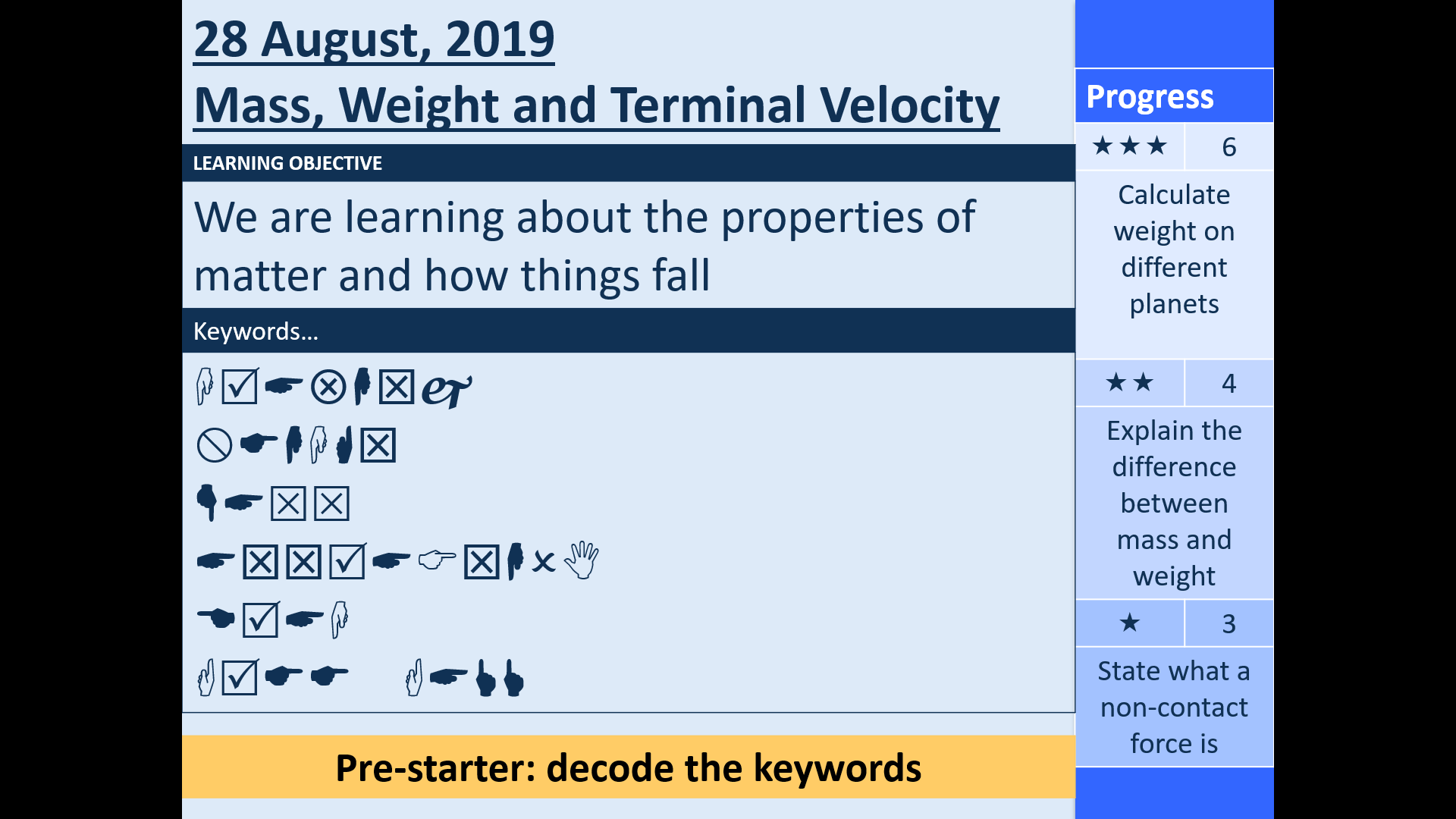Image resolution: width=1456 pixels, height=819 pixels.
Task: Expand the Keywords section disclosure area
Action: pos(628,331)
